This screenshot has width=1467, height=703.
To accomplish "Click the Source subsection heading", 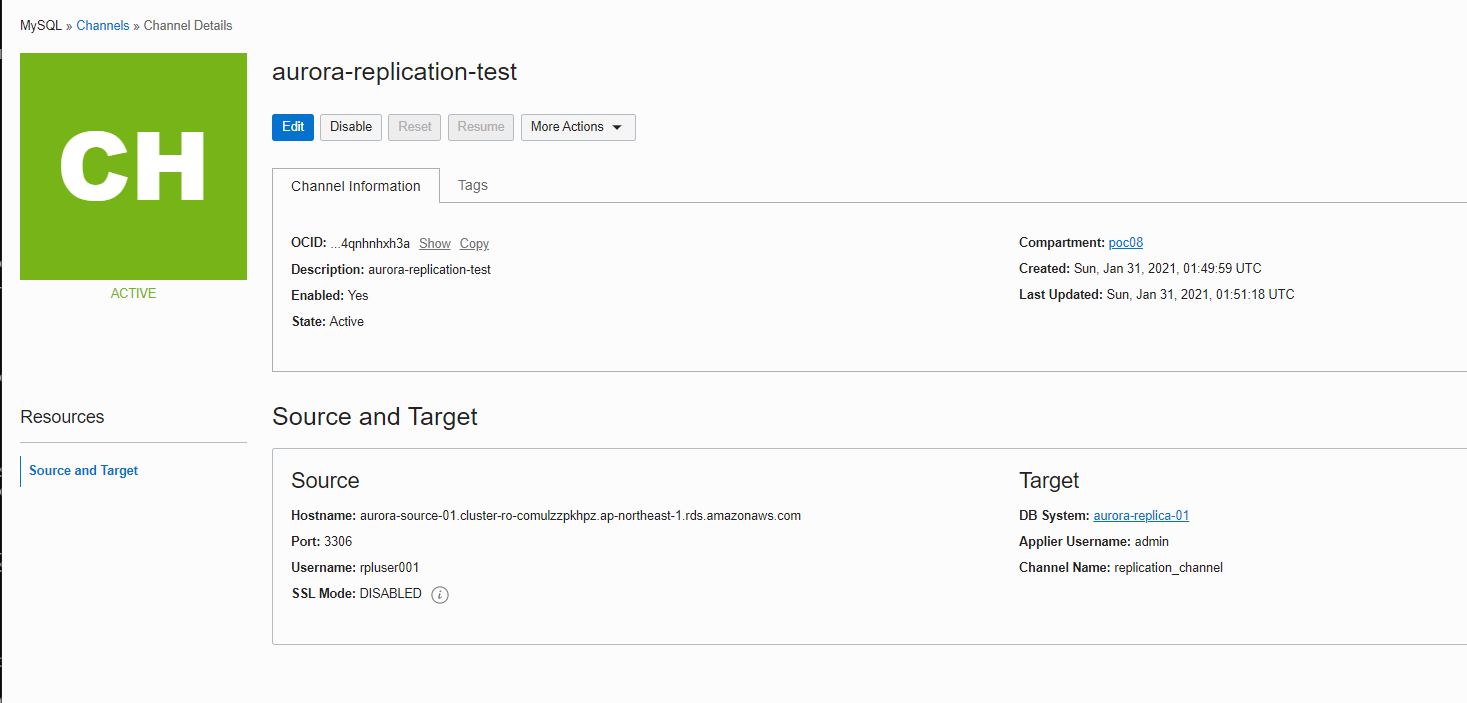I will point(325,481).
